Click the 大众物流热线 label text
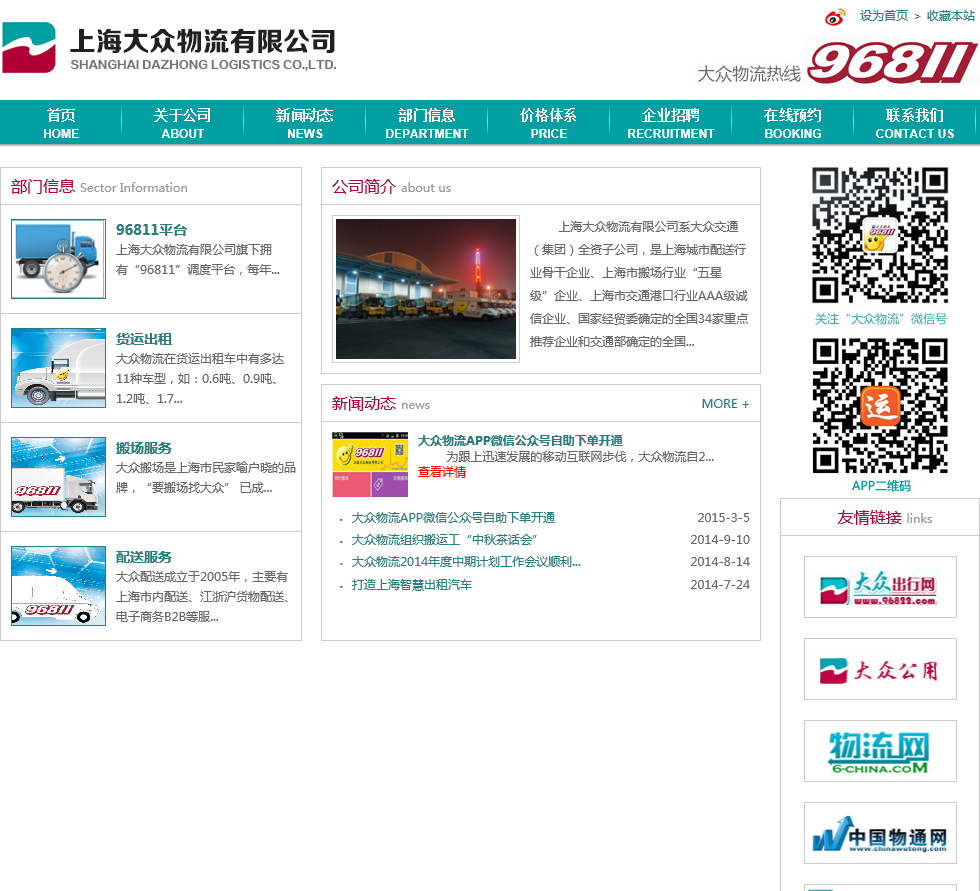Viewport: 980px width, 891px height. click(x=749, y=74)
